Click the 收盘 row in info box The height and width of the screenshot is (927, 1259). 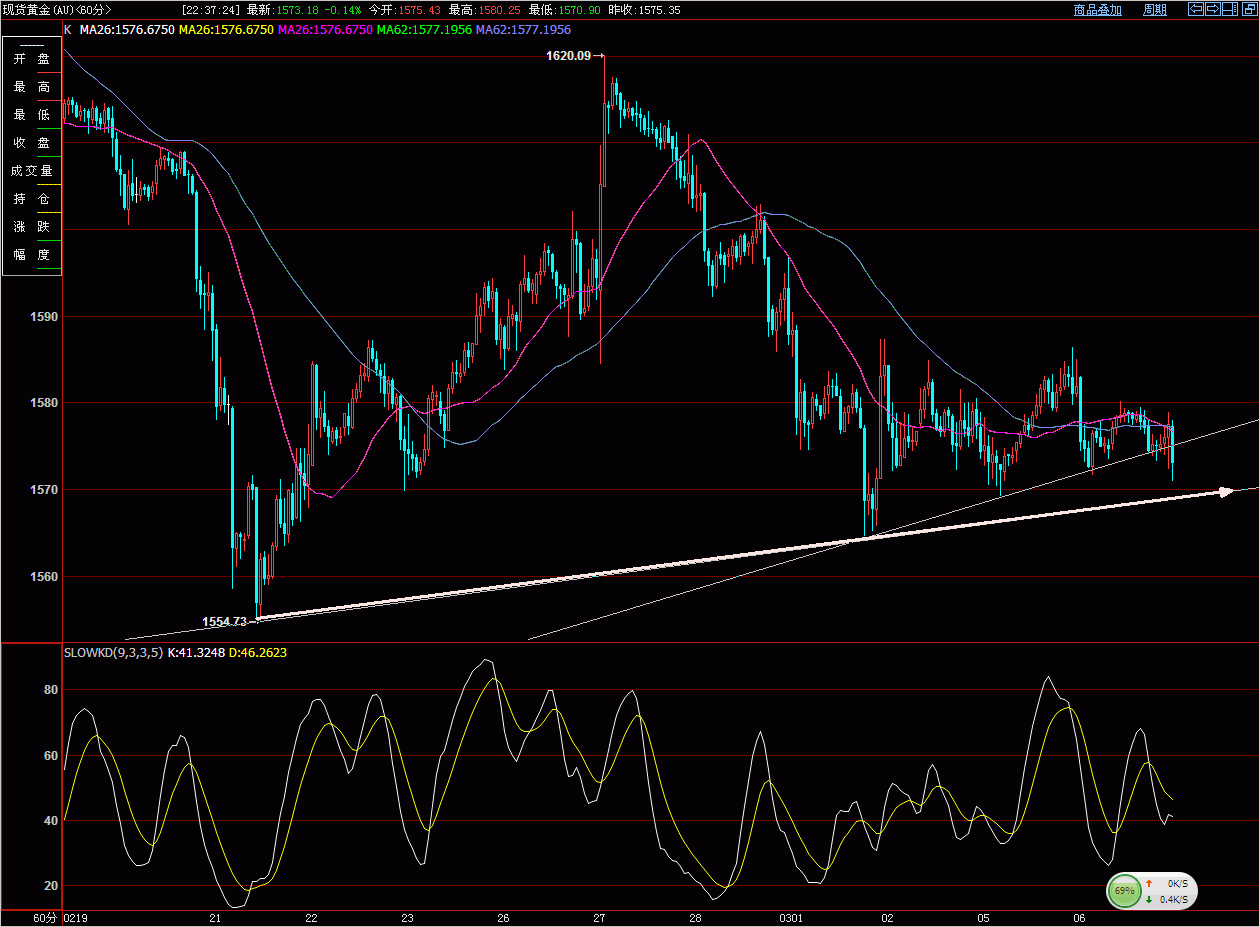pos(32,143)
